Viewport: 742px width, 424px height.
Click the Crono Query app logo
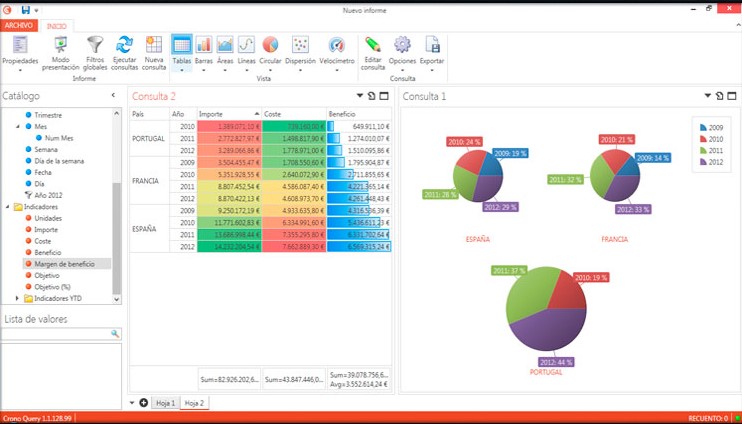[7, 10]
